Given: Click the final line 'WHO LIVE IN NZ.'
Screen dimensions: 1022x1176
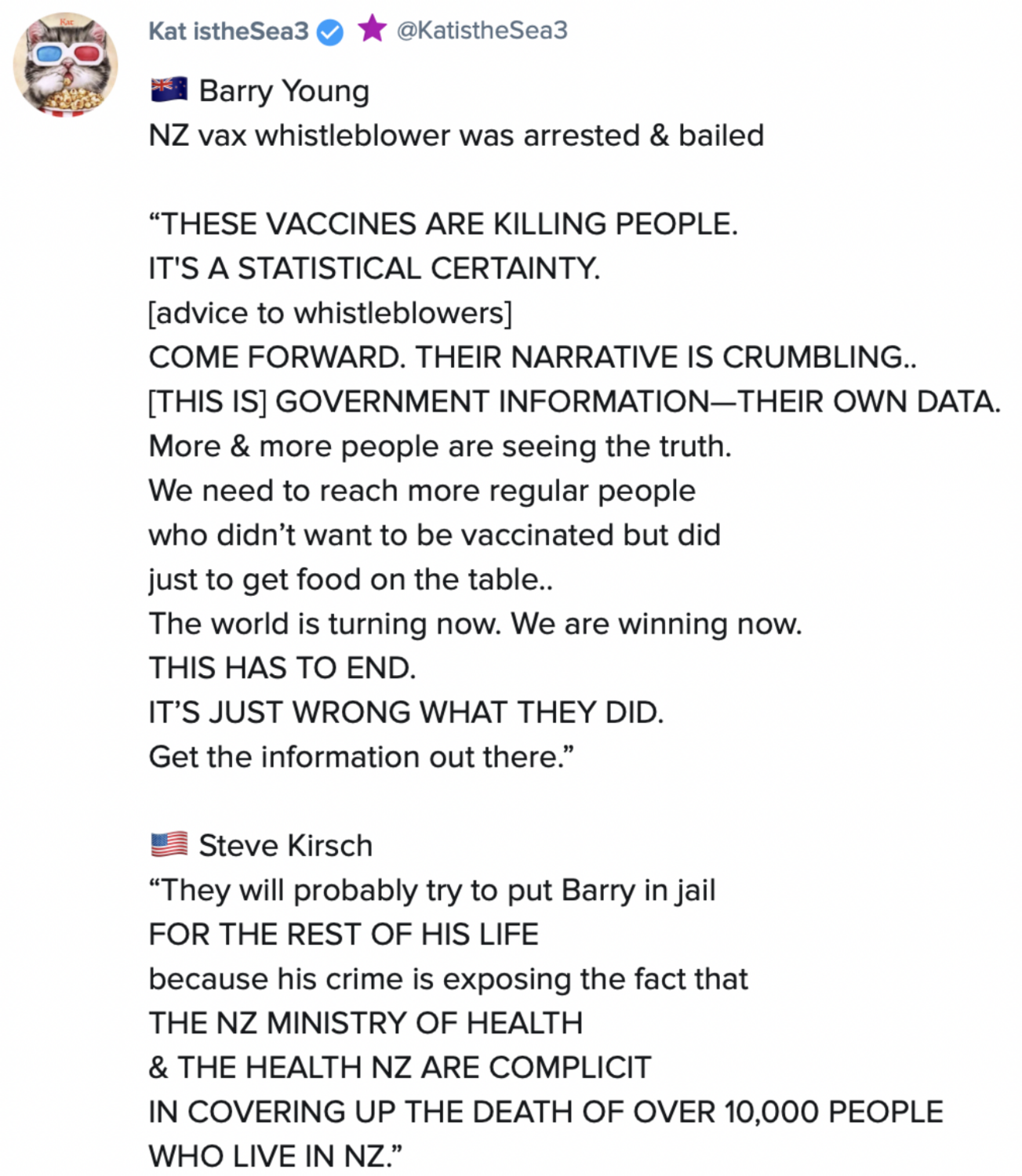Looking at the screenshot, I should coord(275,1156).
